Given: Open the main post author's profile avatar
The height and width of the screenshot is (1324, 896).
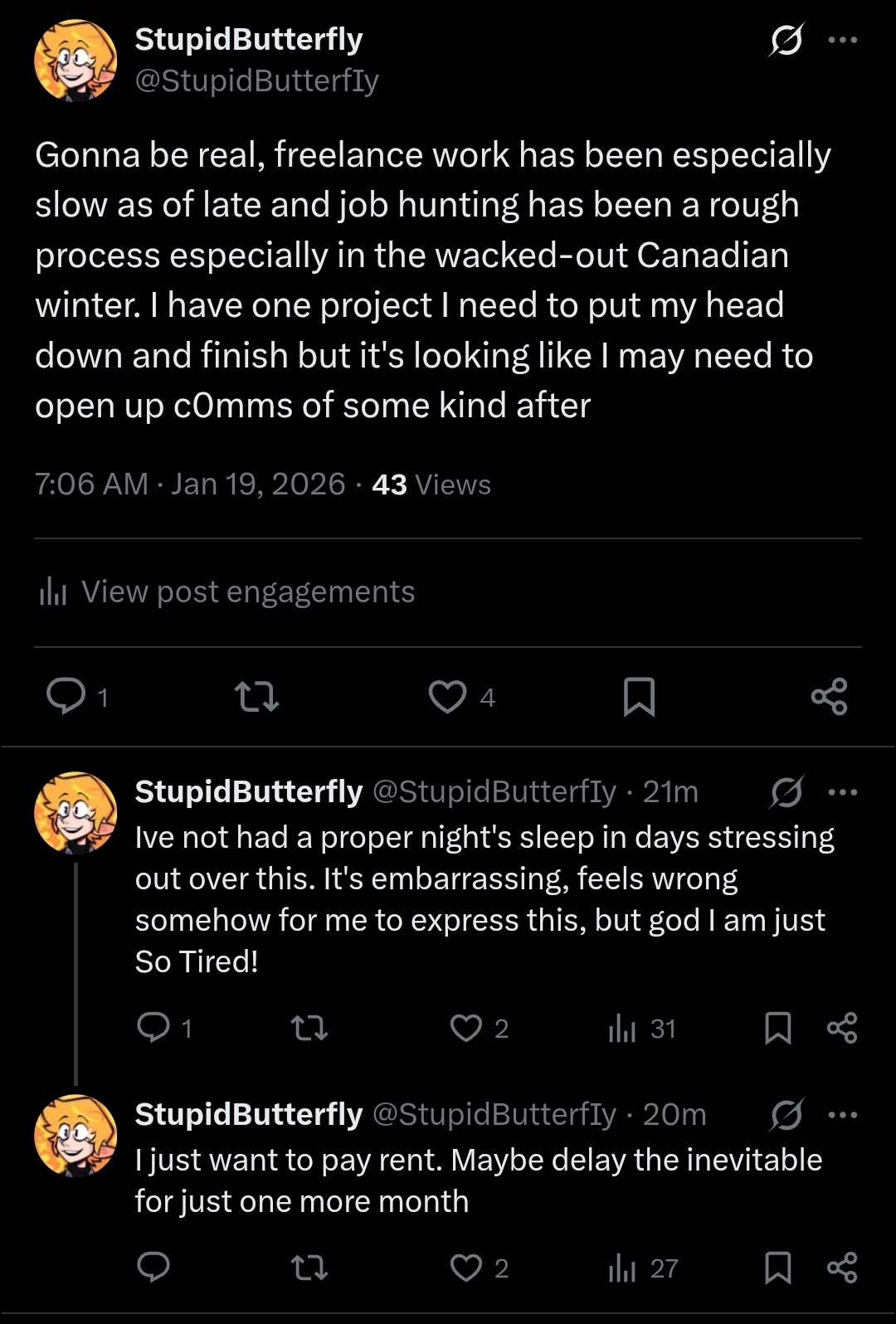Looking at the screenshot, I should click(75, 61).
